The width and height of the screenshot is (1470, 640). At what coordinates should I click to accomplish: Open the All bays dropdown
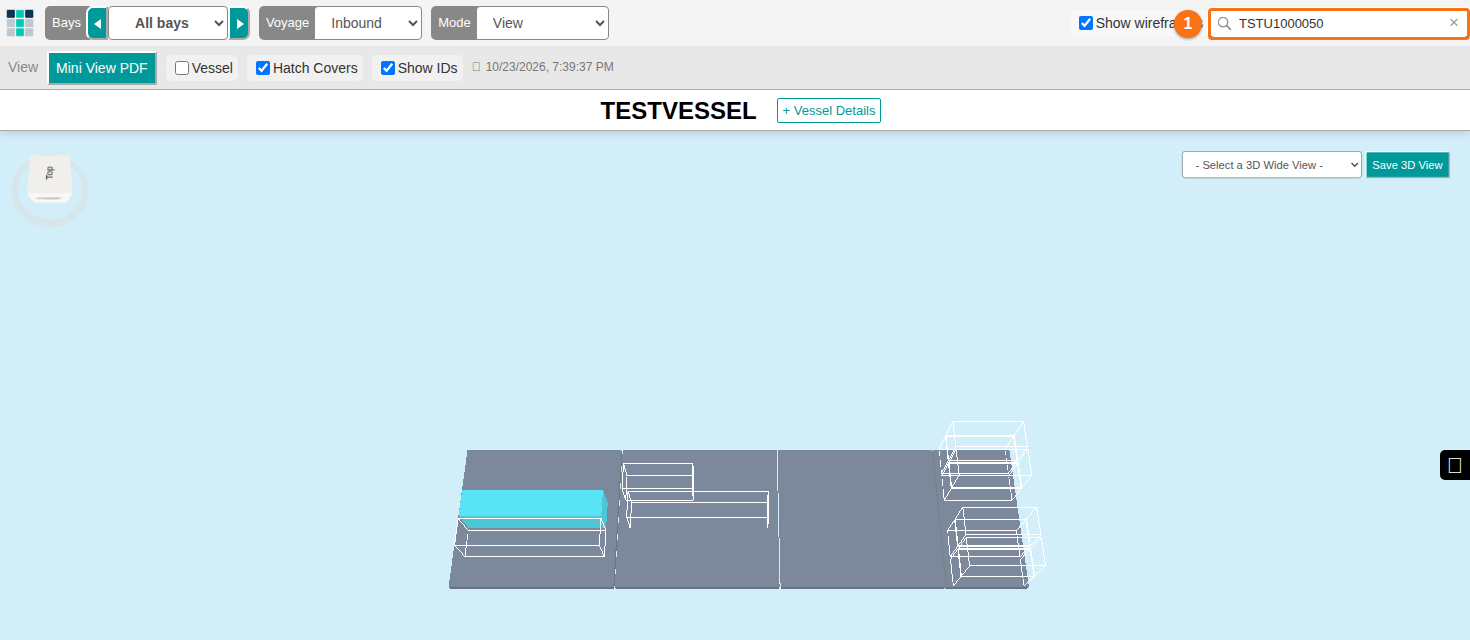coord(168,23)
